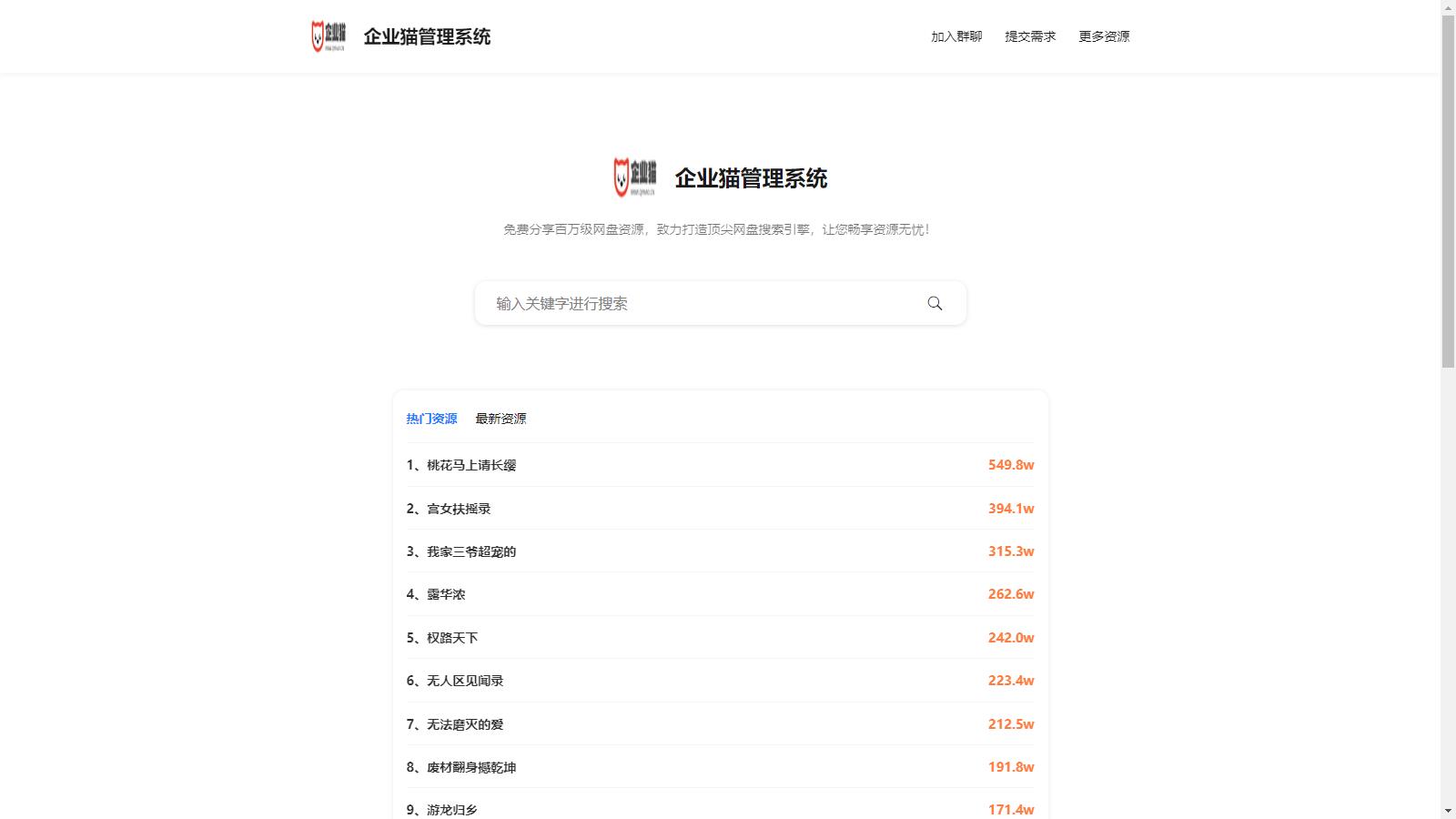Open the 提交需求 nav link
This screenshot has height=819, width=1456.
[1030, 36]
